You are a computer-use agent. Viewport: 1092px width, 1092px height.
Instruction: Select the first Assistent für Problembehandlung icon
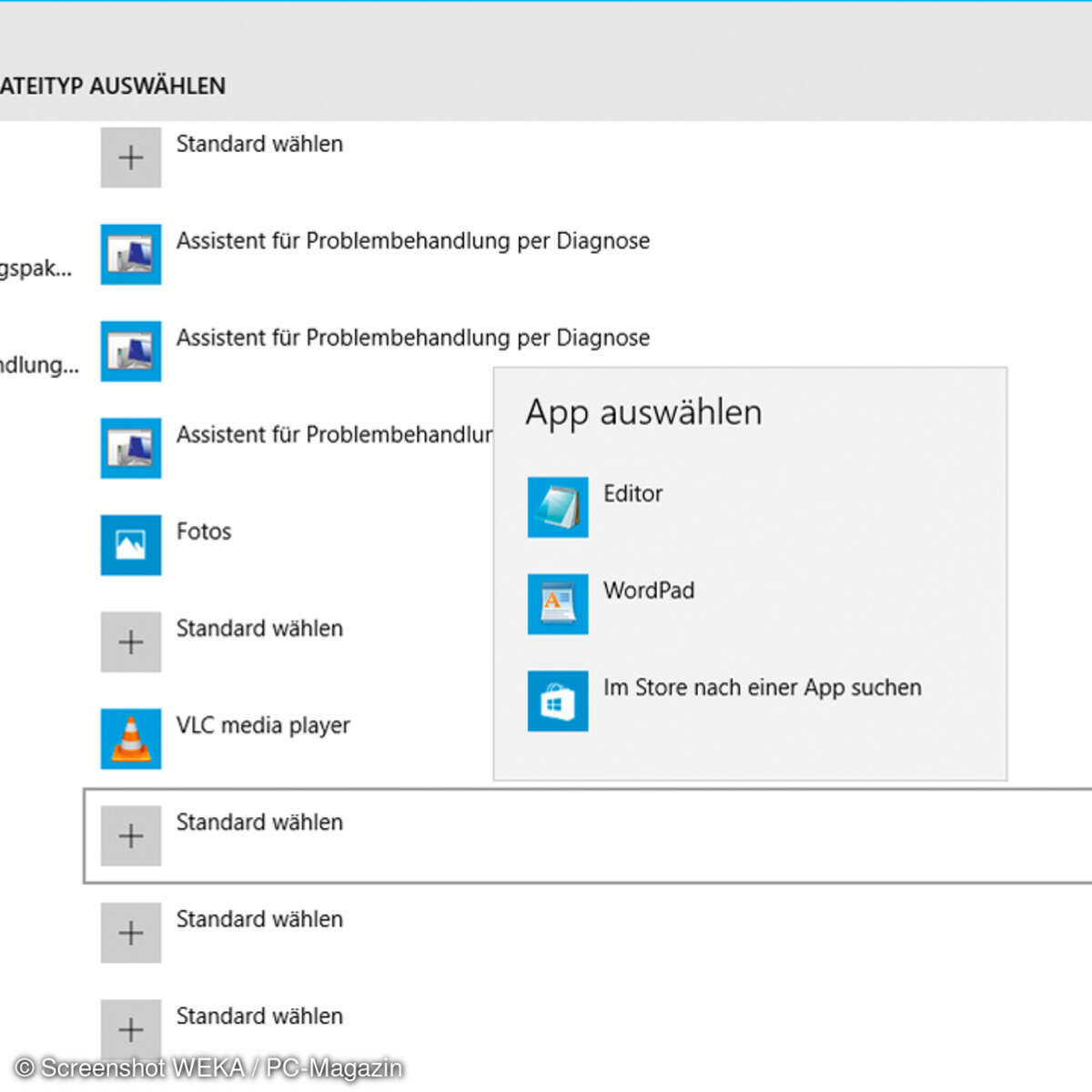pos(130,255)
